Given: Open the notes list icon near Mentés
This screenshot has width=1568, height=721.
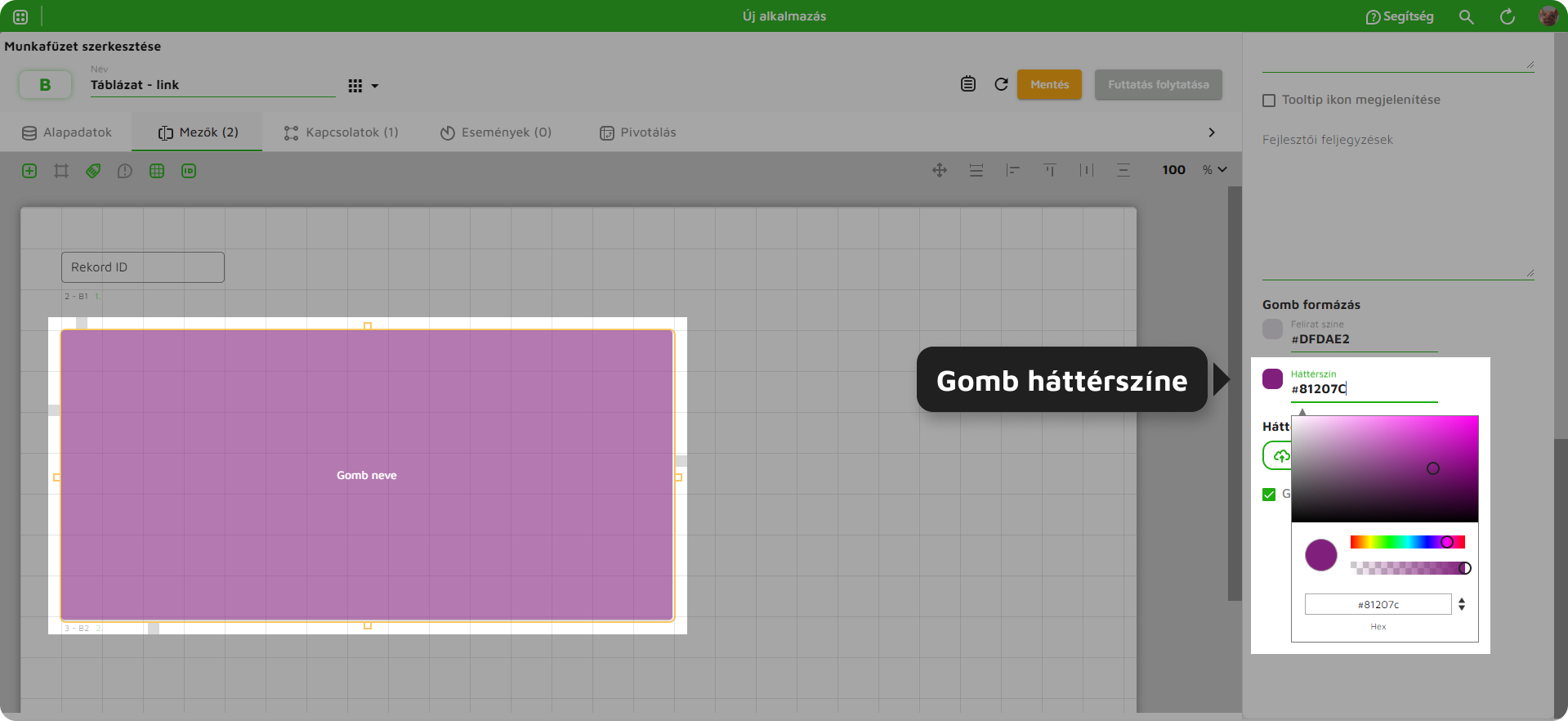Looking at the screenshot, I should click(x=968, y=84).
